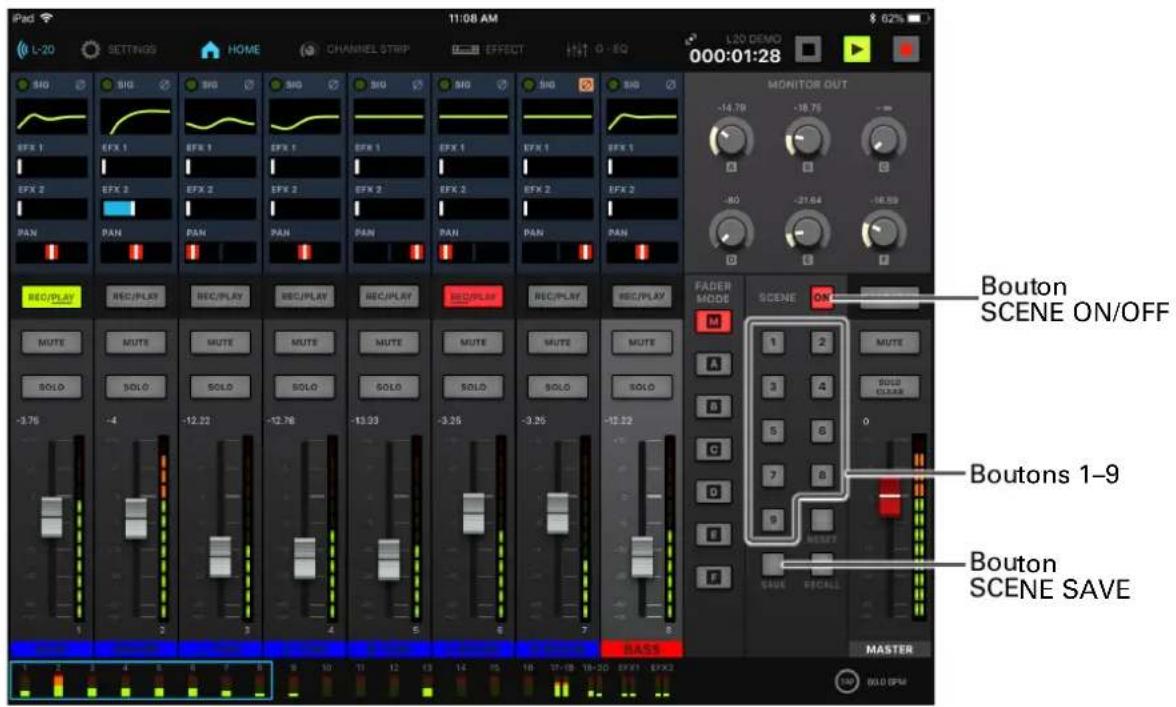Select fader mode F

point(713,577)
